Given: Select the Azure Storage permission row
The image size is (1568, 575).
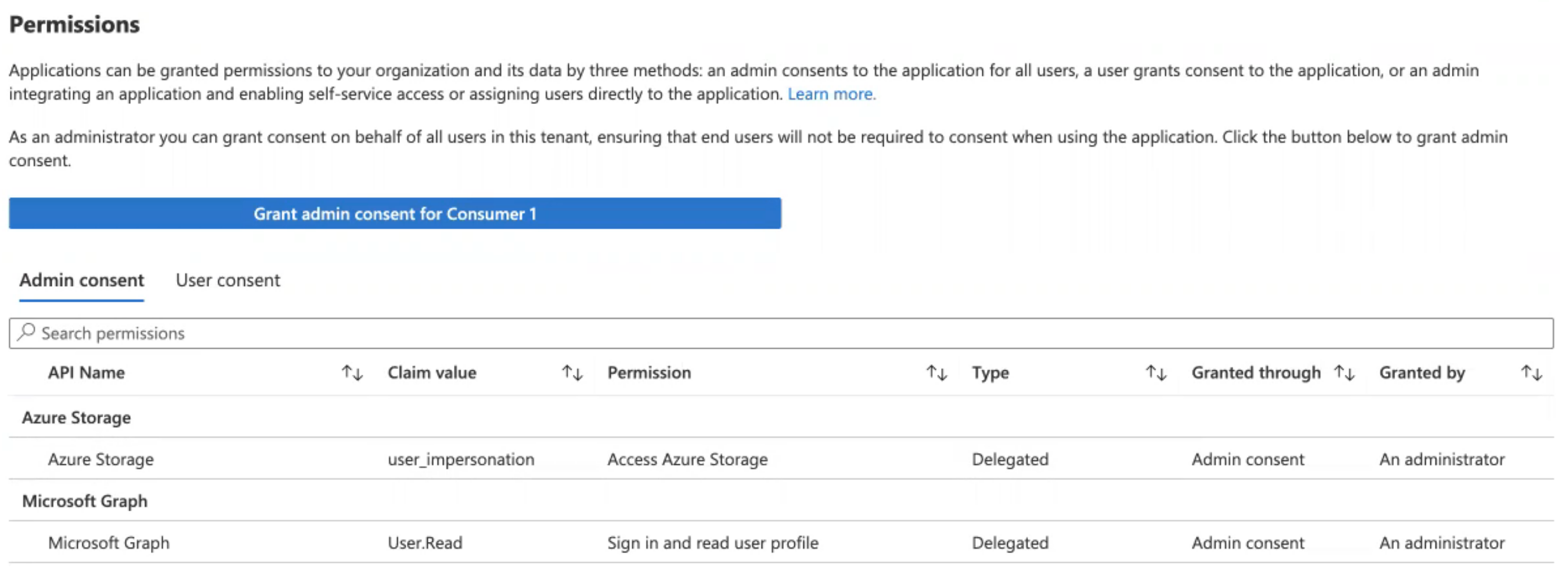Looking at the screenshot, I should 101,460.
